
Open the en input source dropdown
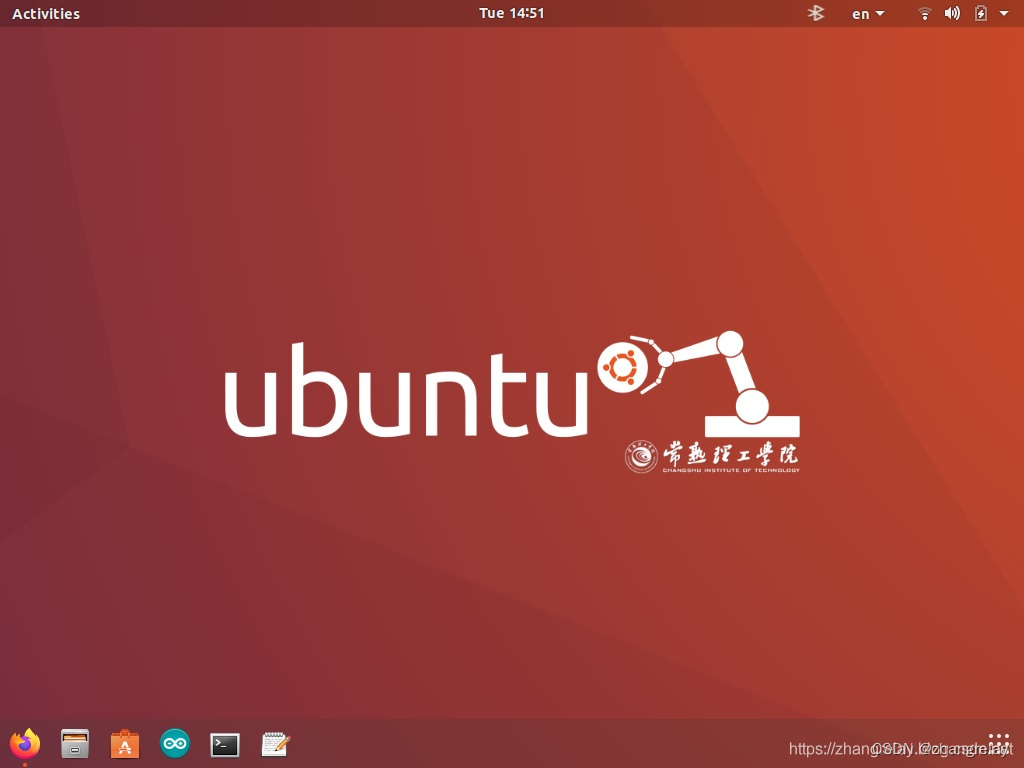(868, 14)
